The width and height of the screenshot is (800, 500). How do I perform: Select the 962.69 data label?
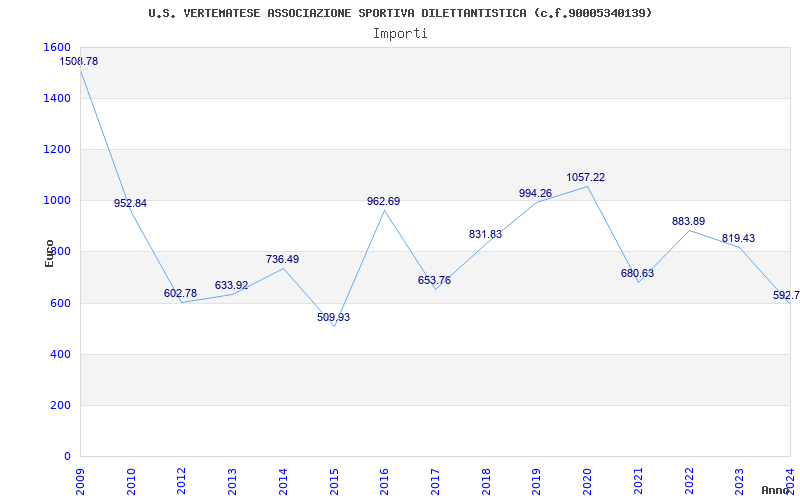pos(383,201)
